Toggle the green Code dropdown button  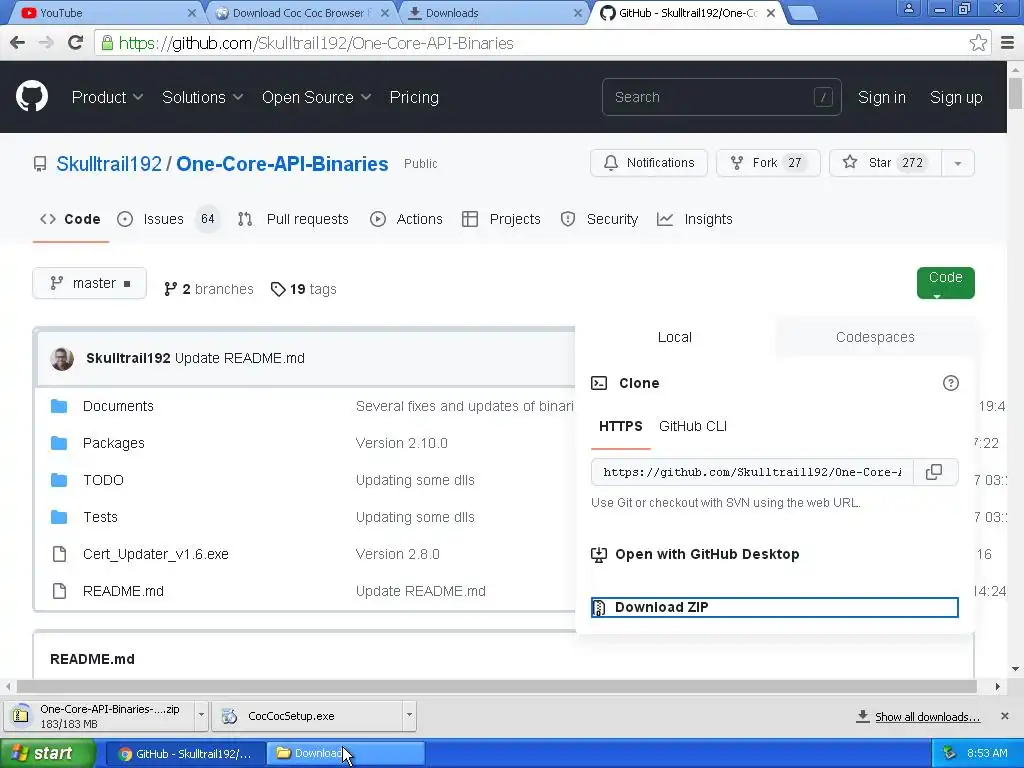point(946,283)
